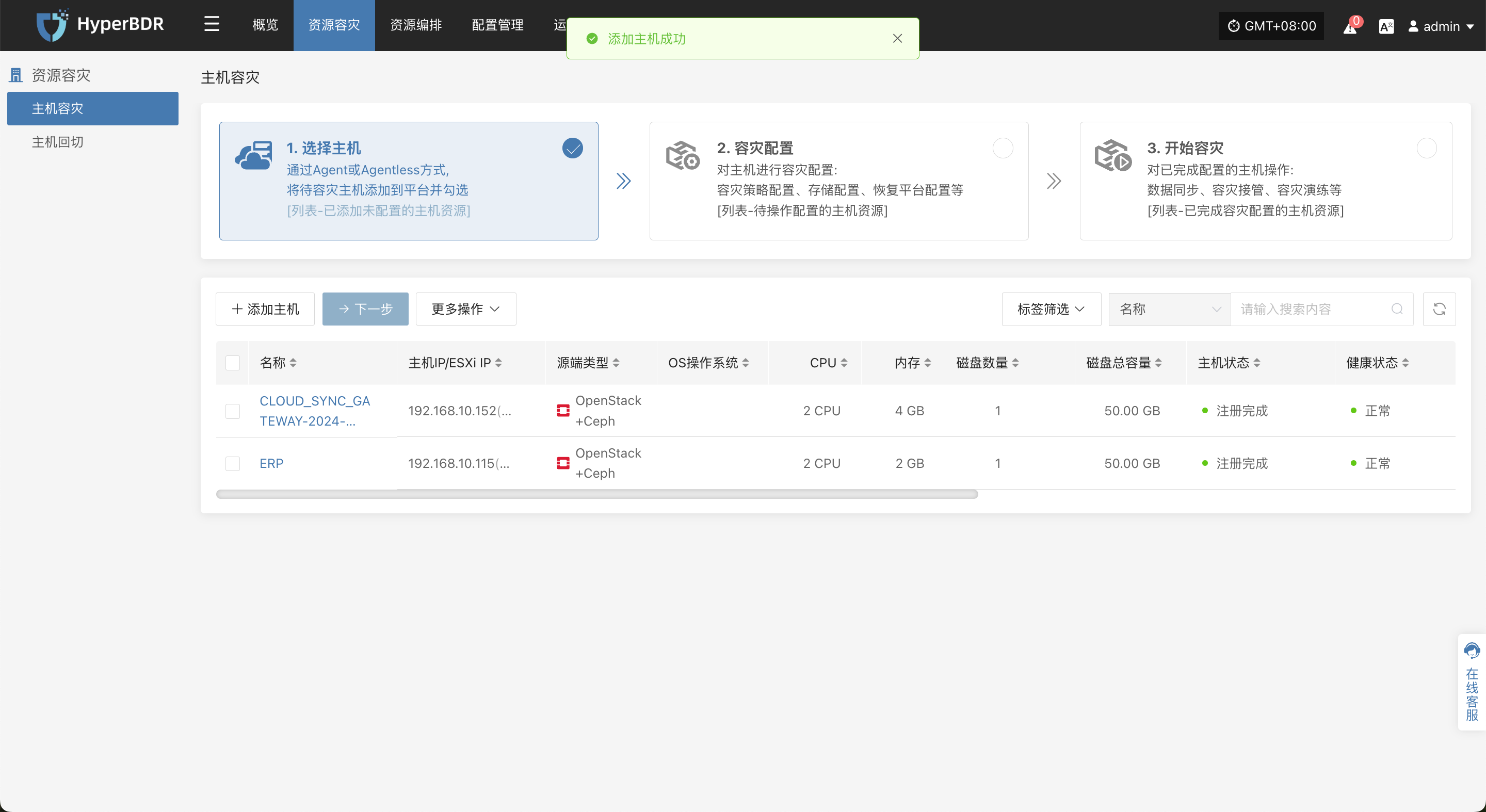
Task: Open the CLOUD_SYNC_GATEWAY host link
Action: click(315, 411)
